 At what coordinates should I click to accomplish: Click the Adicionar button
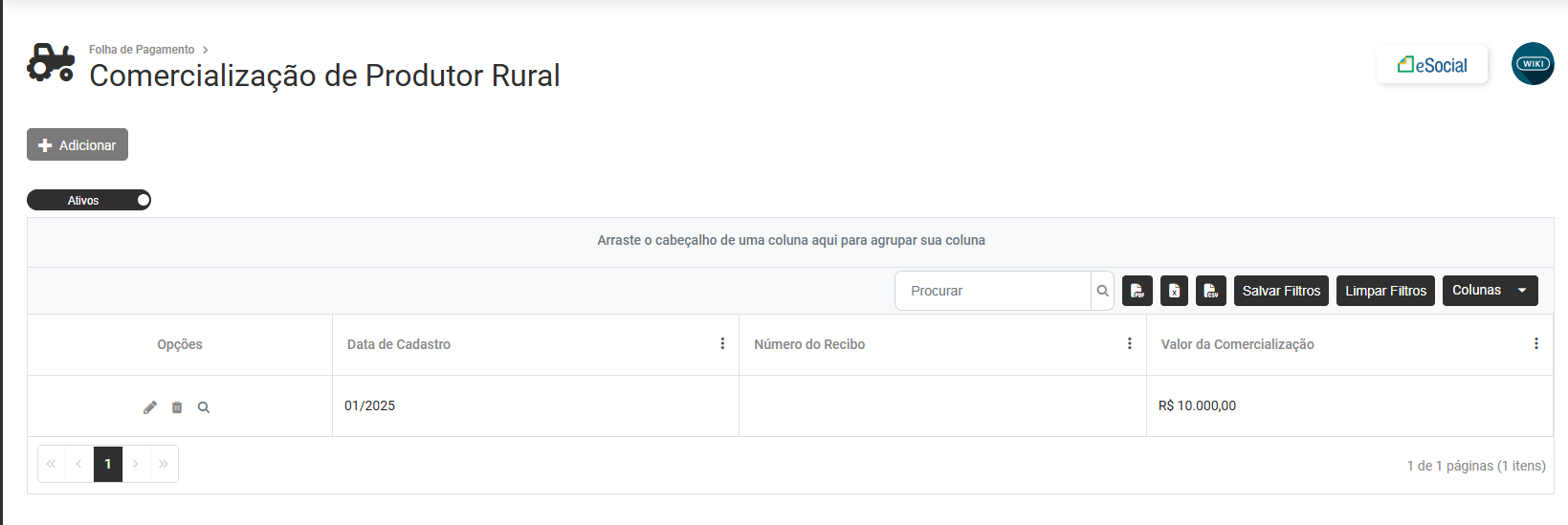pos(77,144)
